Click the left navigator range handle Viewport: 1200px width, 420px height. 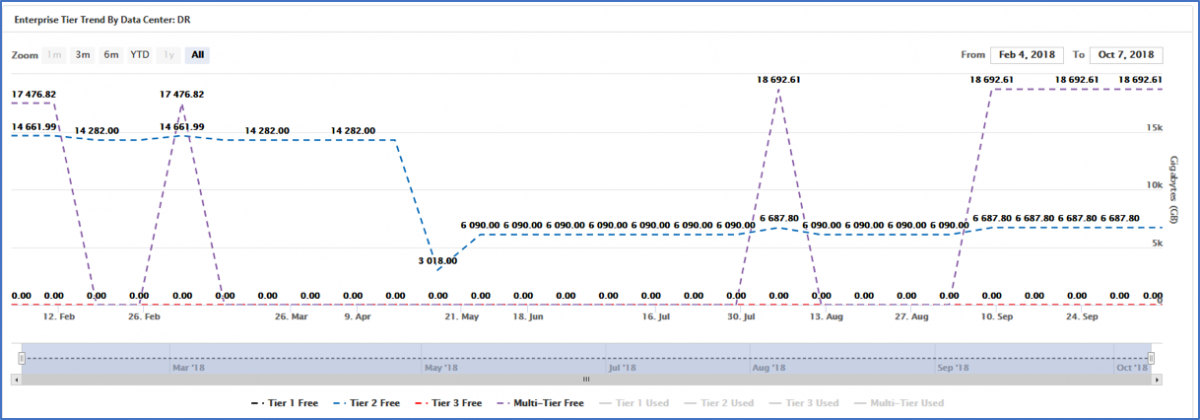20,357
